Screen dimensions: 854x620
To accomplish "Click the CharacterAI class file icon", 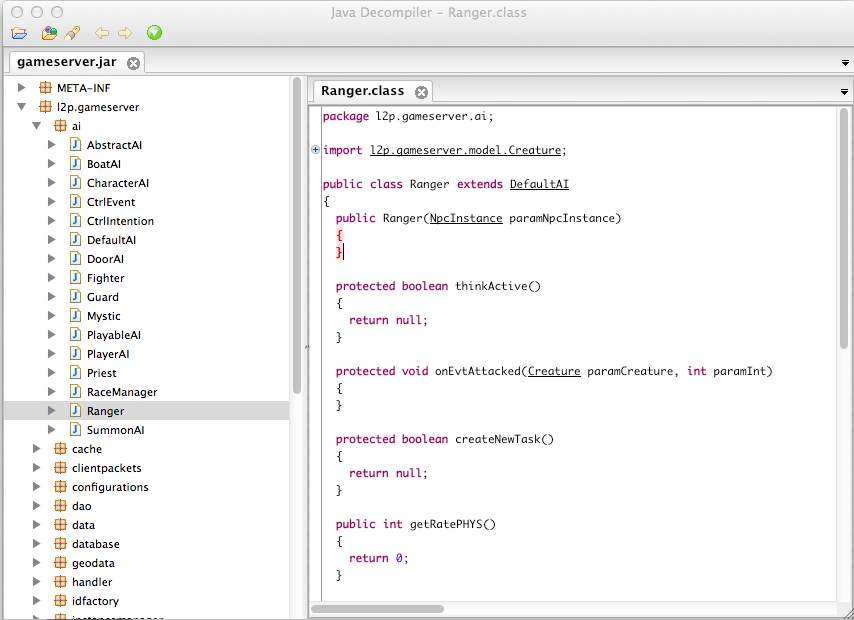I will [x=76, y=183].
